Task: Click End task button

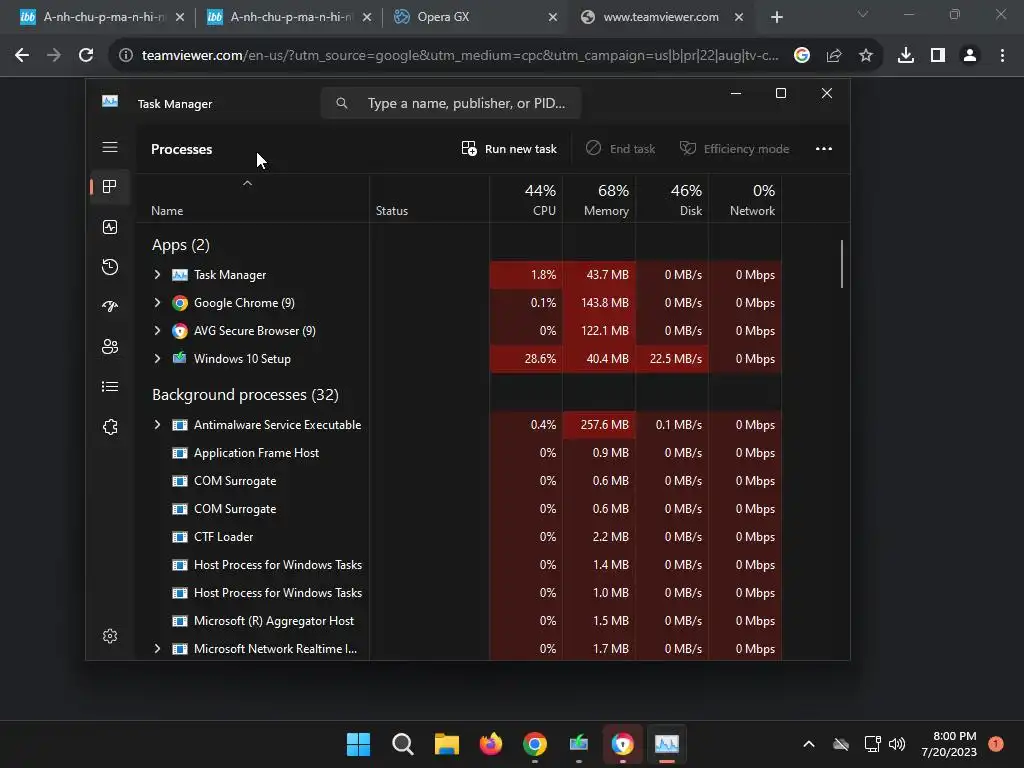Action: (620, 149)
